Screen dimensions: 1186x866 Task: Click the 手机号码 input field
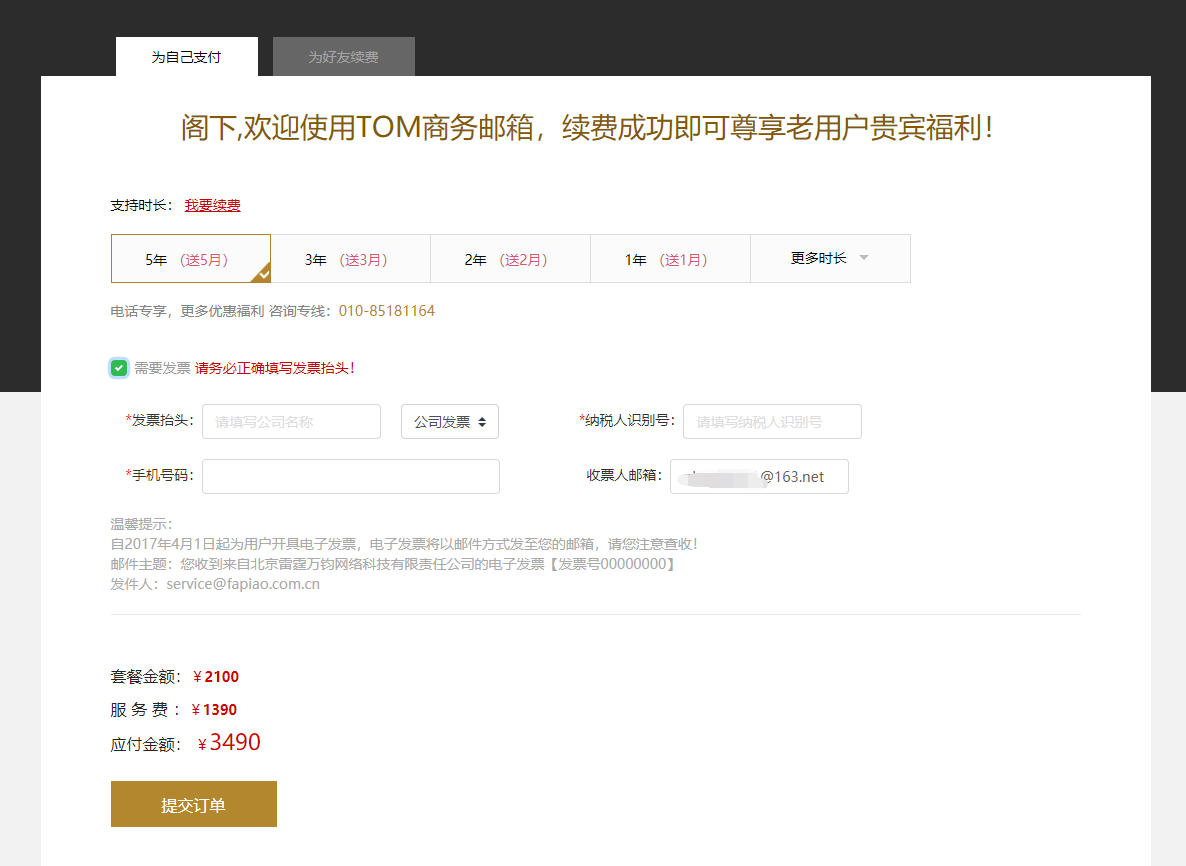pos(351,476)
